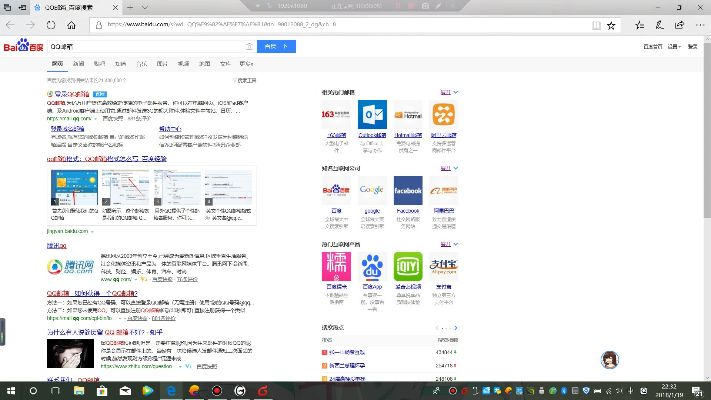Open the favorites hub icon
This screenshot has width=711, height=400.
pos(639,25)
